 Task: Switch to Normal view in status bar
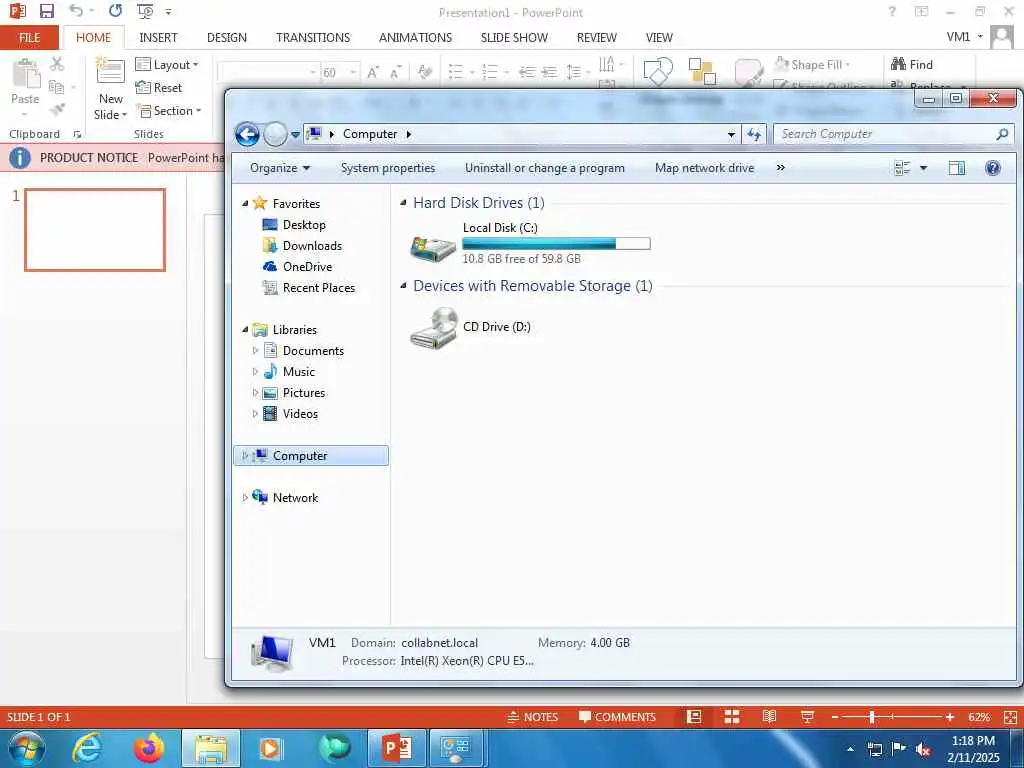[x=694, y=717]
